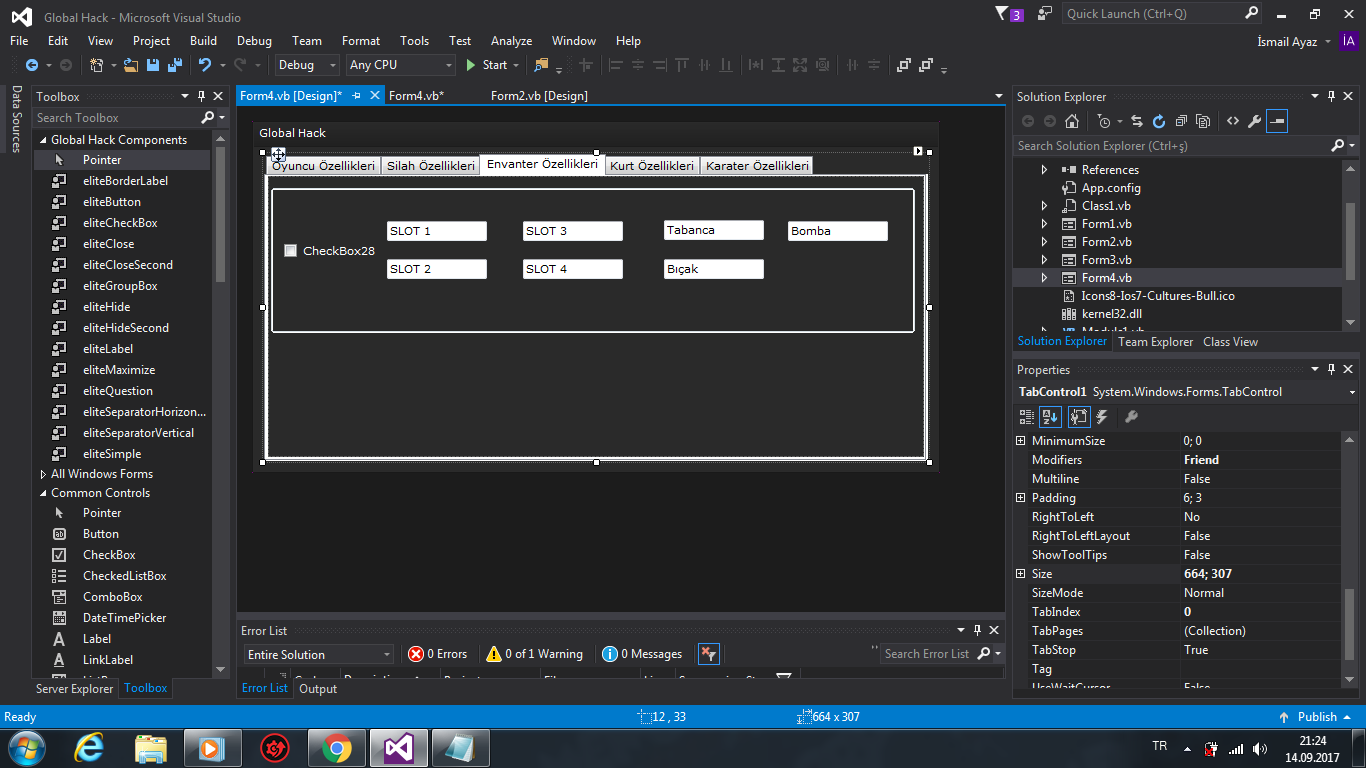1366x768 pixels.
Task: Click Send to Back layout icon
Action: [926, 65]
